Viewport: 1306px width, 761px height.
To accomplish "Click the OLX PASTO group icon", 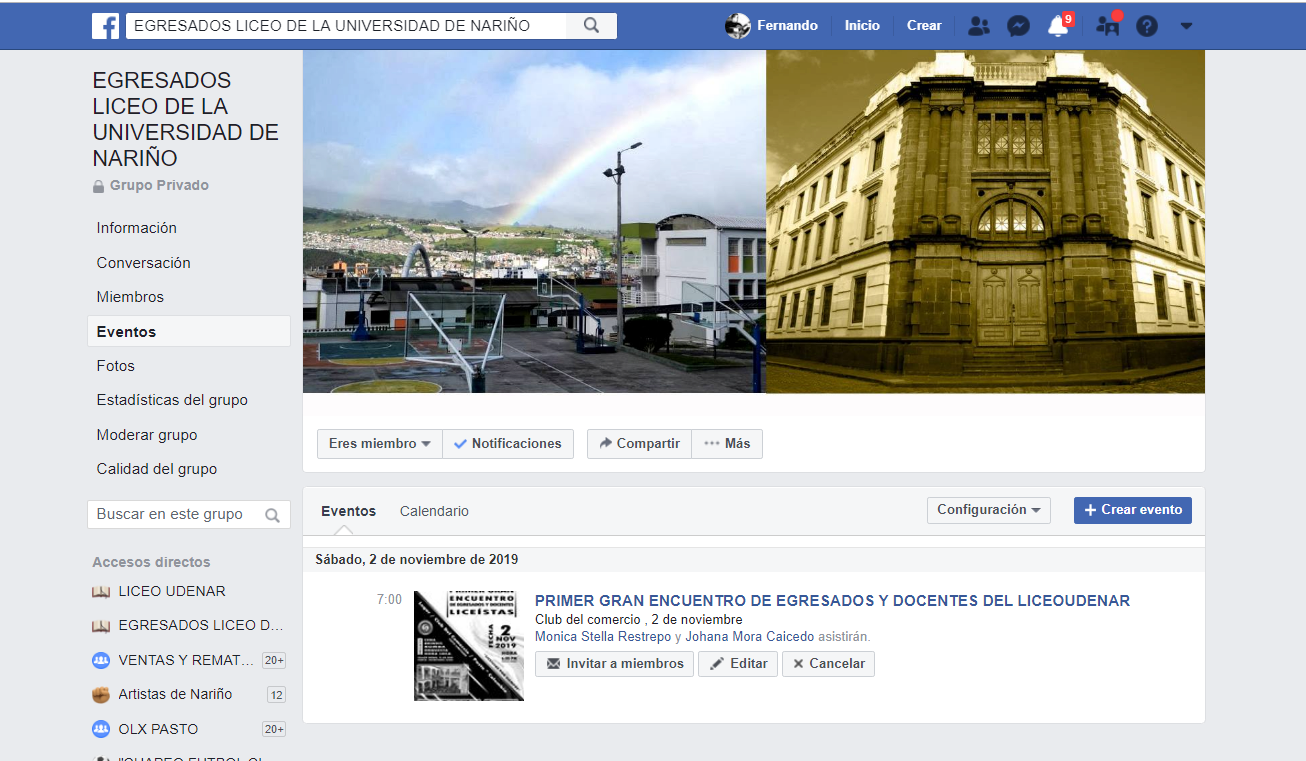I will point(101,729).
